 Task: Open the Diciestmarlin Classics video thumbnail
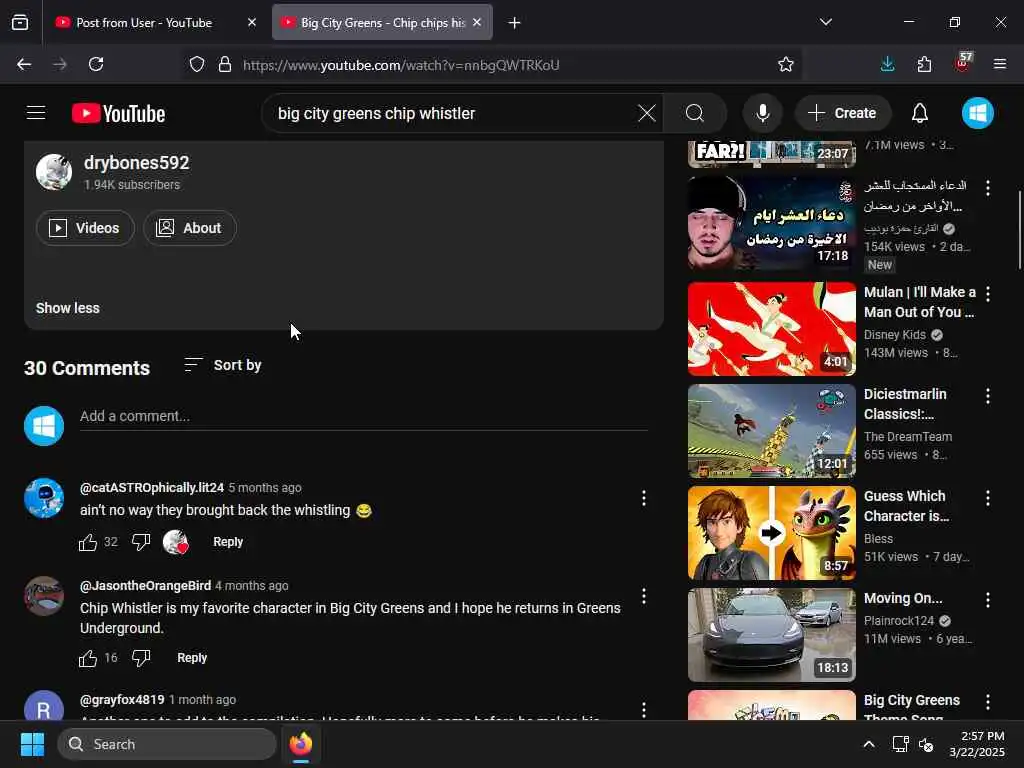click(x=771, y=431)
